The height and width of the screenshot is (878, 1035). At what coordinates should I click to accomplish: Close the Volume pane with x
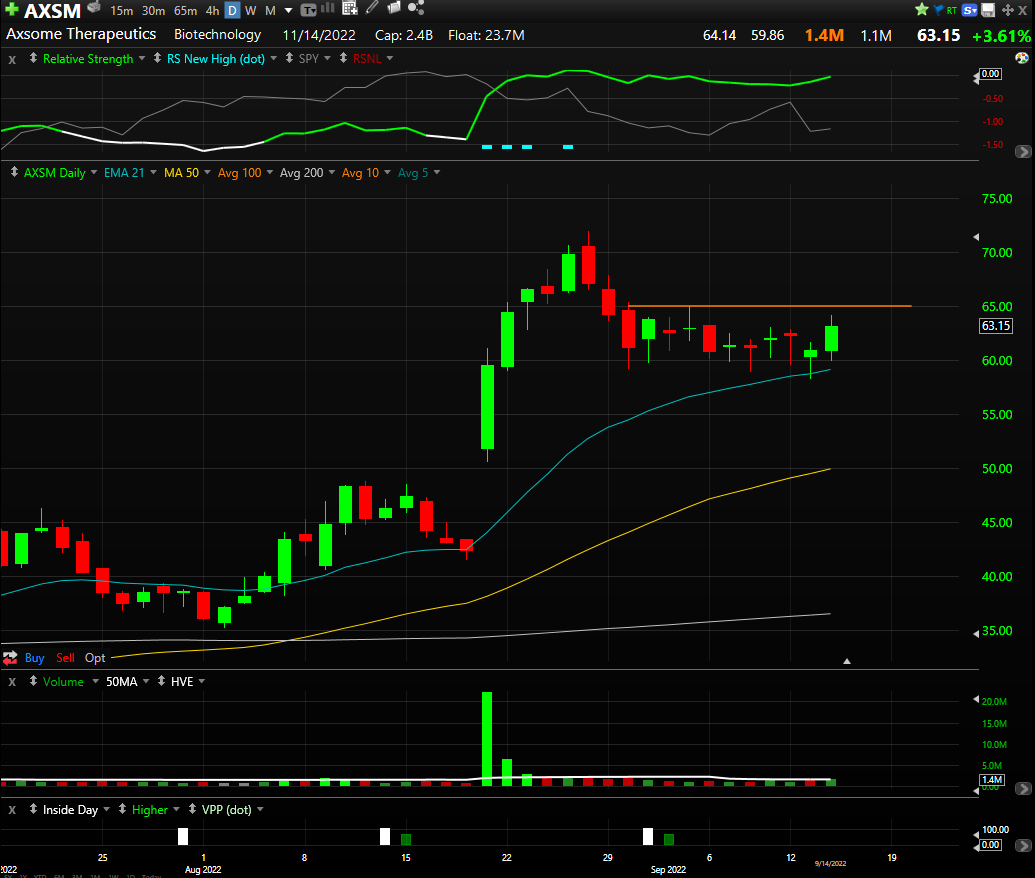pyautogui.click(x=12, y=682)
